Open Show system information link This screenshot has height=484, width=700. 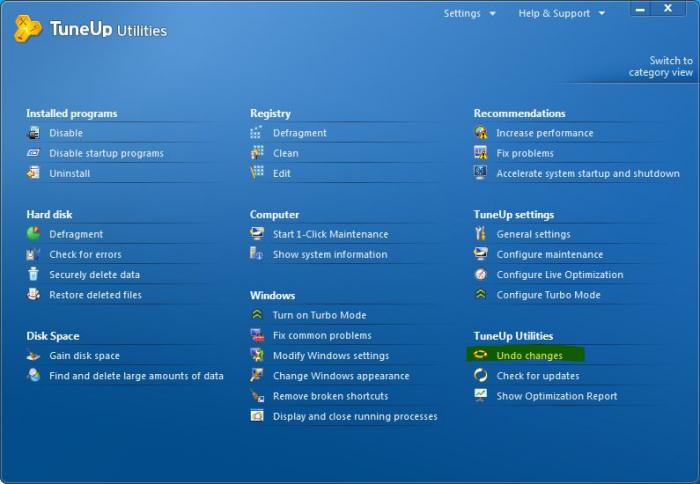[x=330, y=255]
